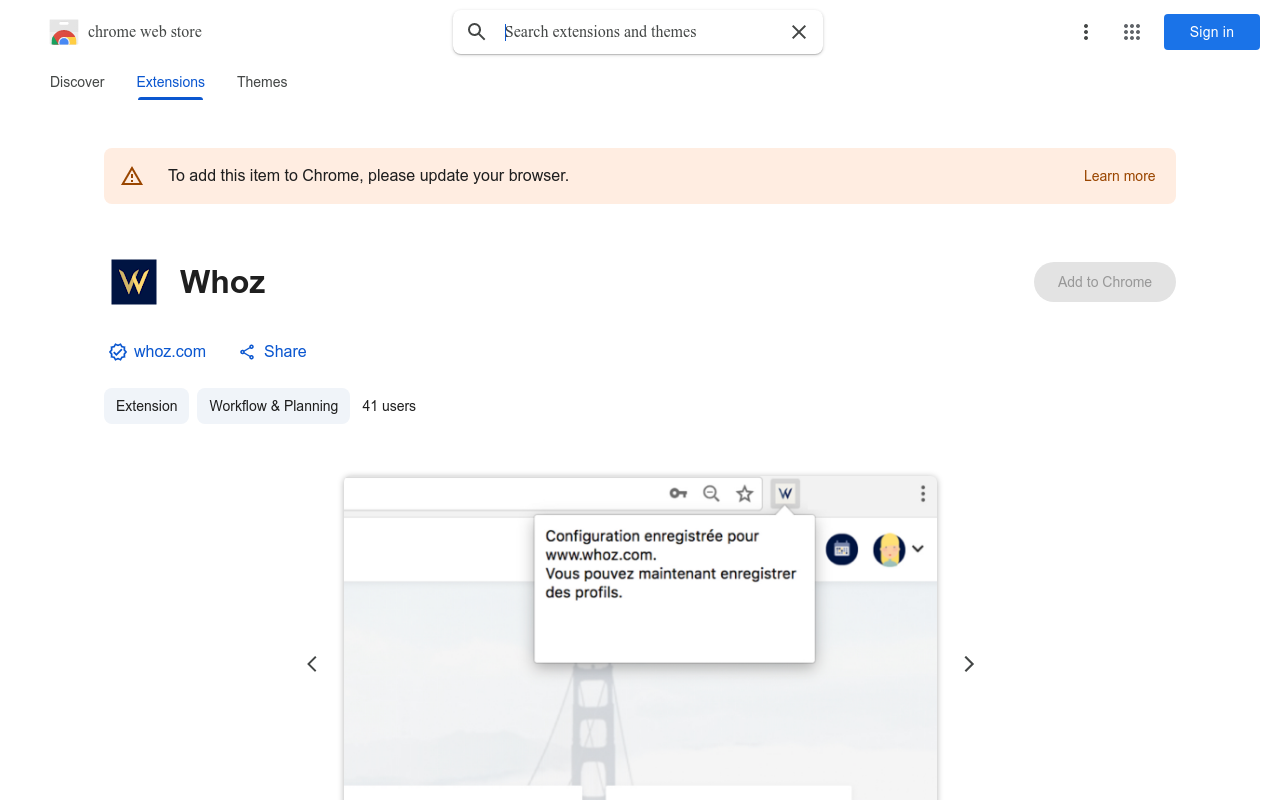Open the three-dot more options menu
This screenshot has height=800, width=1280.
click(1086, 32)
